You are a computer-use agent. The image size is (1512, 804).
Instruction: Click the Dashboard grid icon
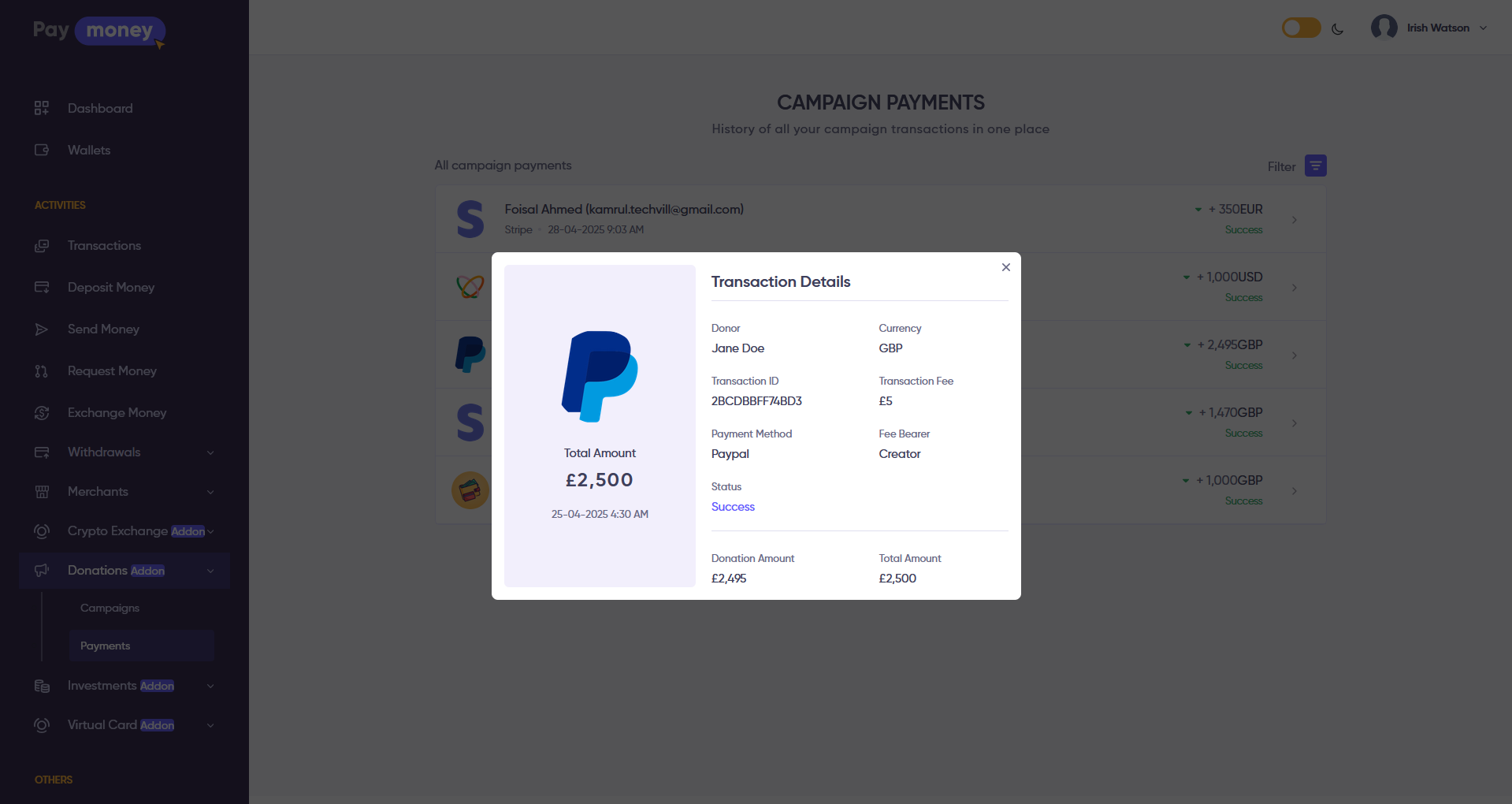(42, 108)
